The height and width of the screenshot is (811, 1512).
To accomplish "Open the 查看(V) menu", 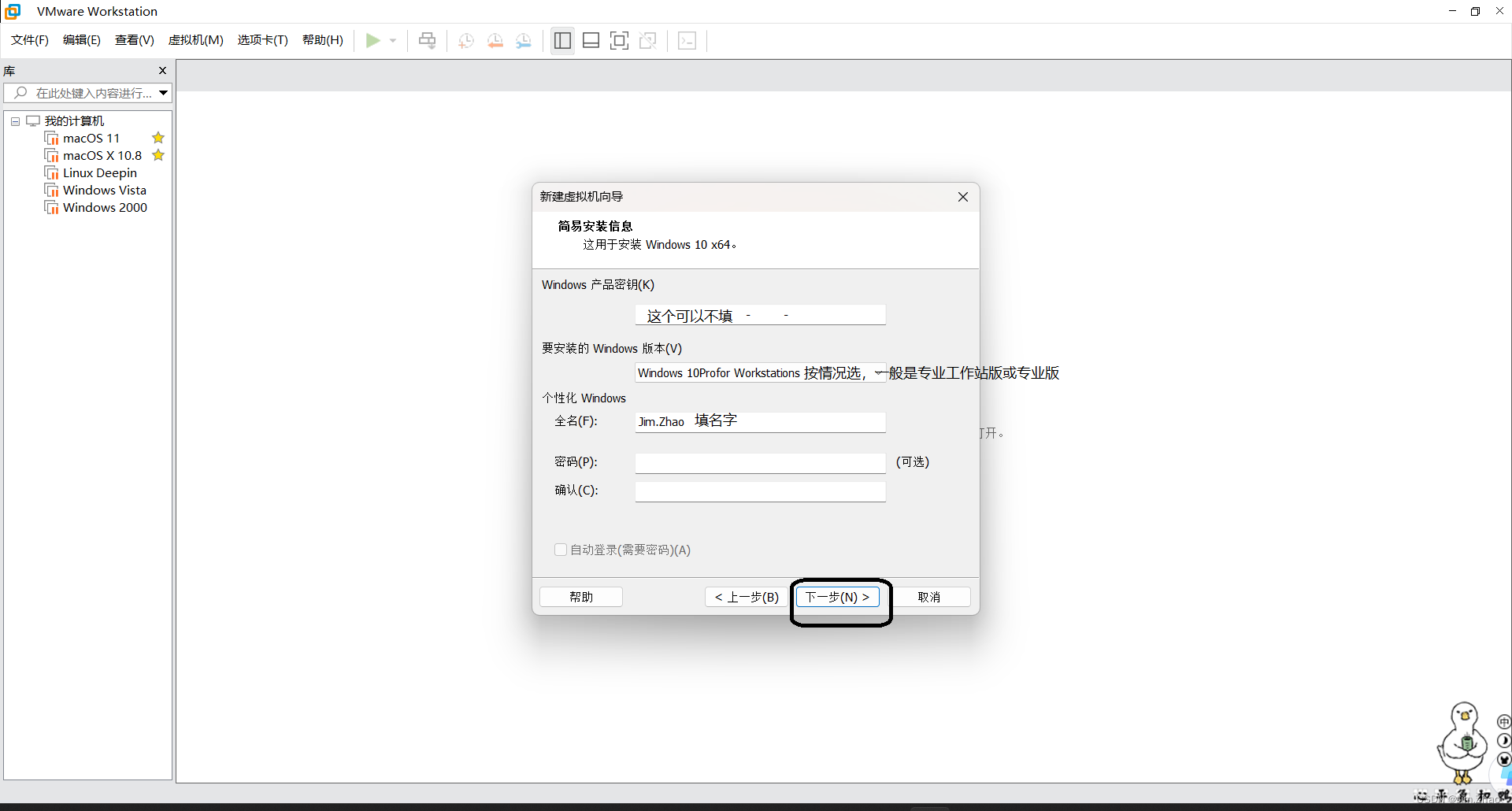I will 135,40.
